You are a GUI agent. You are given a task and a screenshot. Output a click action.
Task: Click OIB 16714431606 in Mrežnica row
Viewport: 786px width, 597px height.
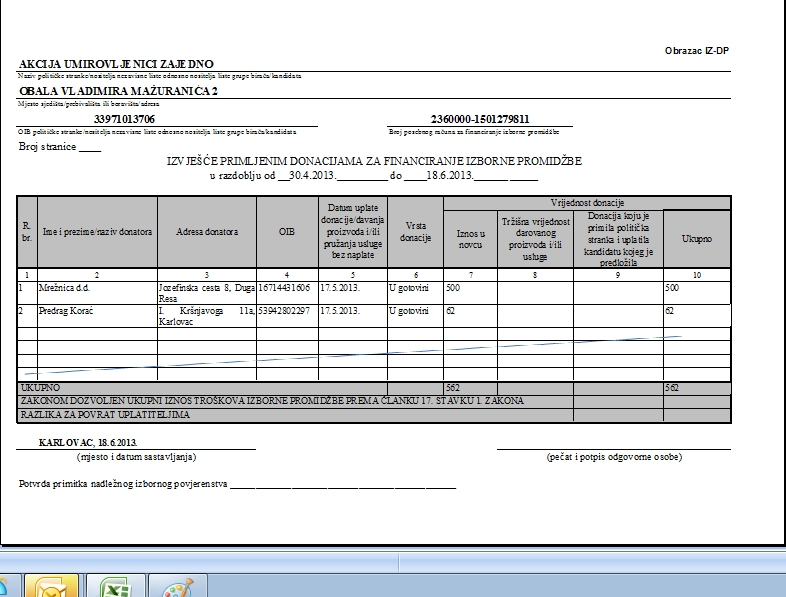tap(284, 288)
